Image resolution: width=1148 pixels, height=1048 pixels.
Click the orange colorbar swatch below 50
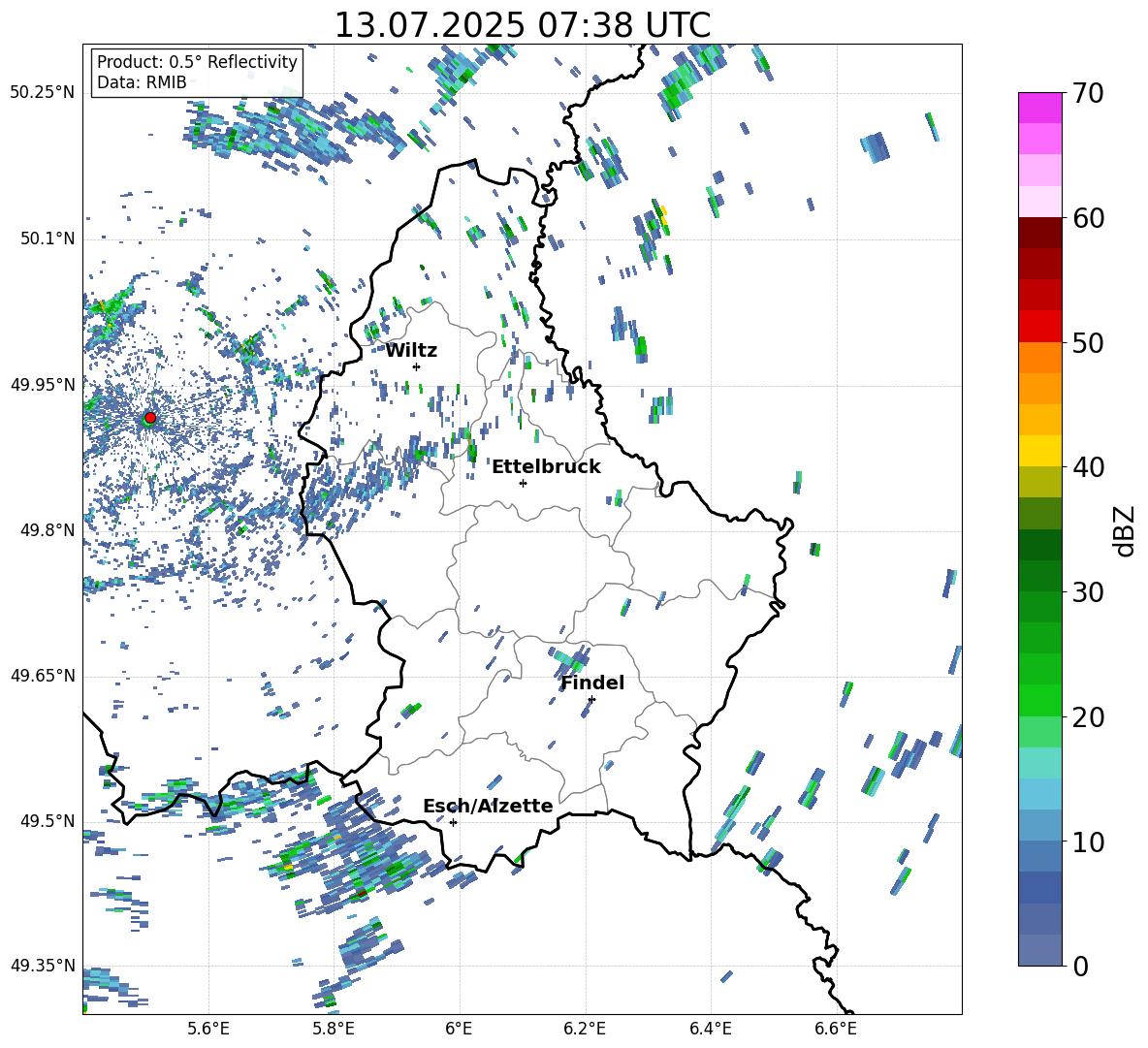[x=1039, y=358]
